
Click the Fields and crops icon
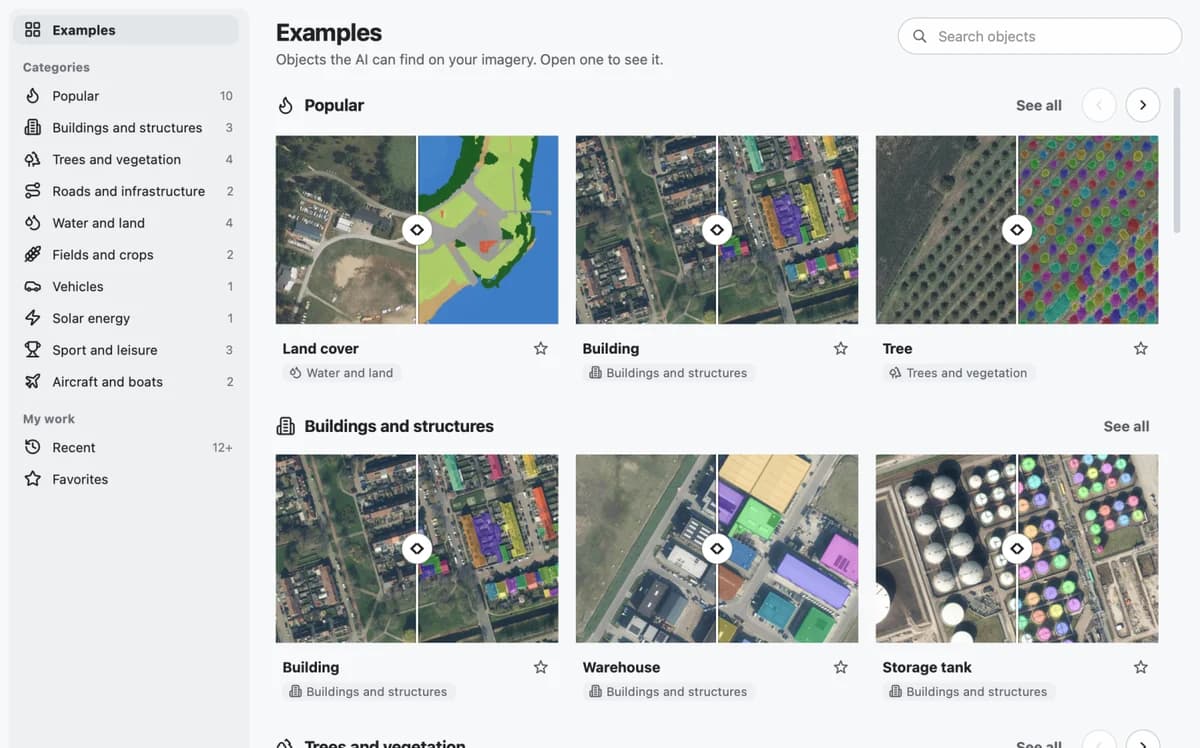[x=33, y=254]
